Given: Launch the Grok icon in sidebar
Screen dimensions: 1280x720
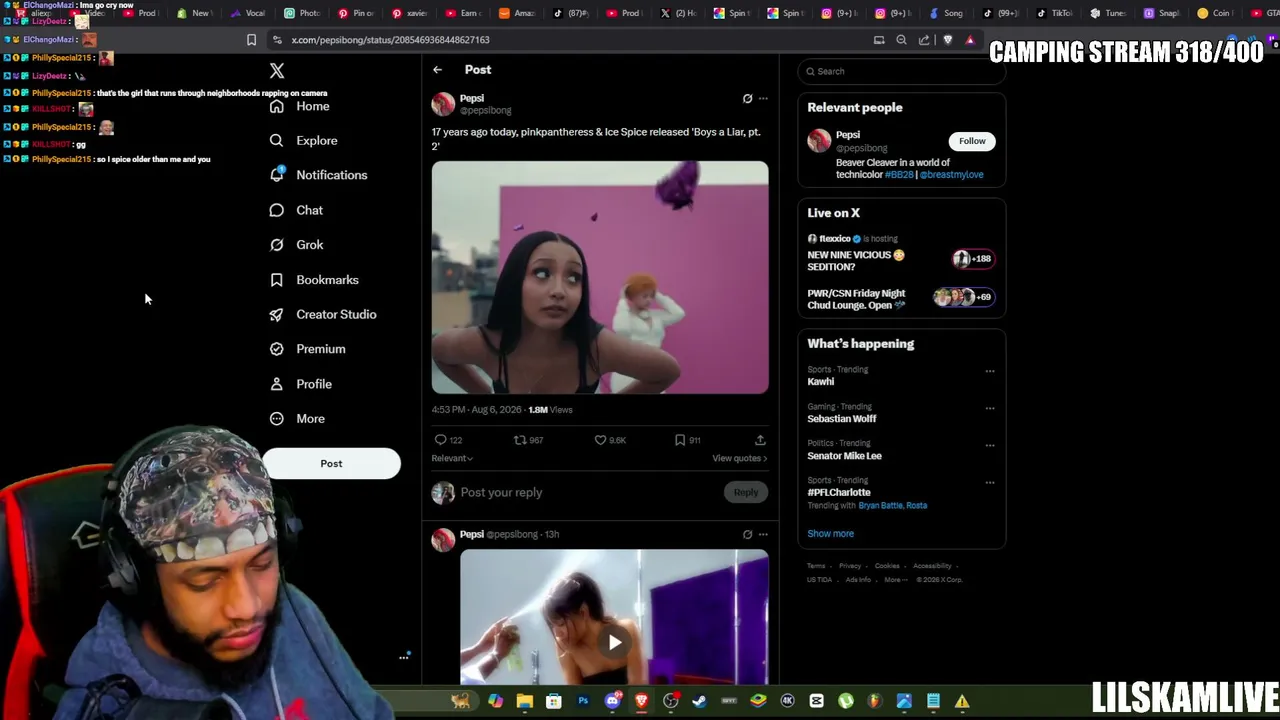Looking at the screenshot, I should (x=277, y=245).
